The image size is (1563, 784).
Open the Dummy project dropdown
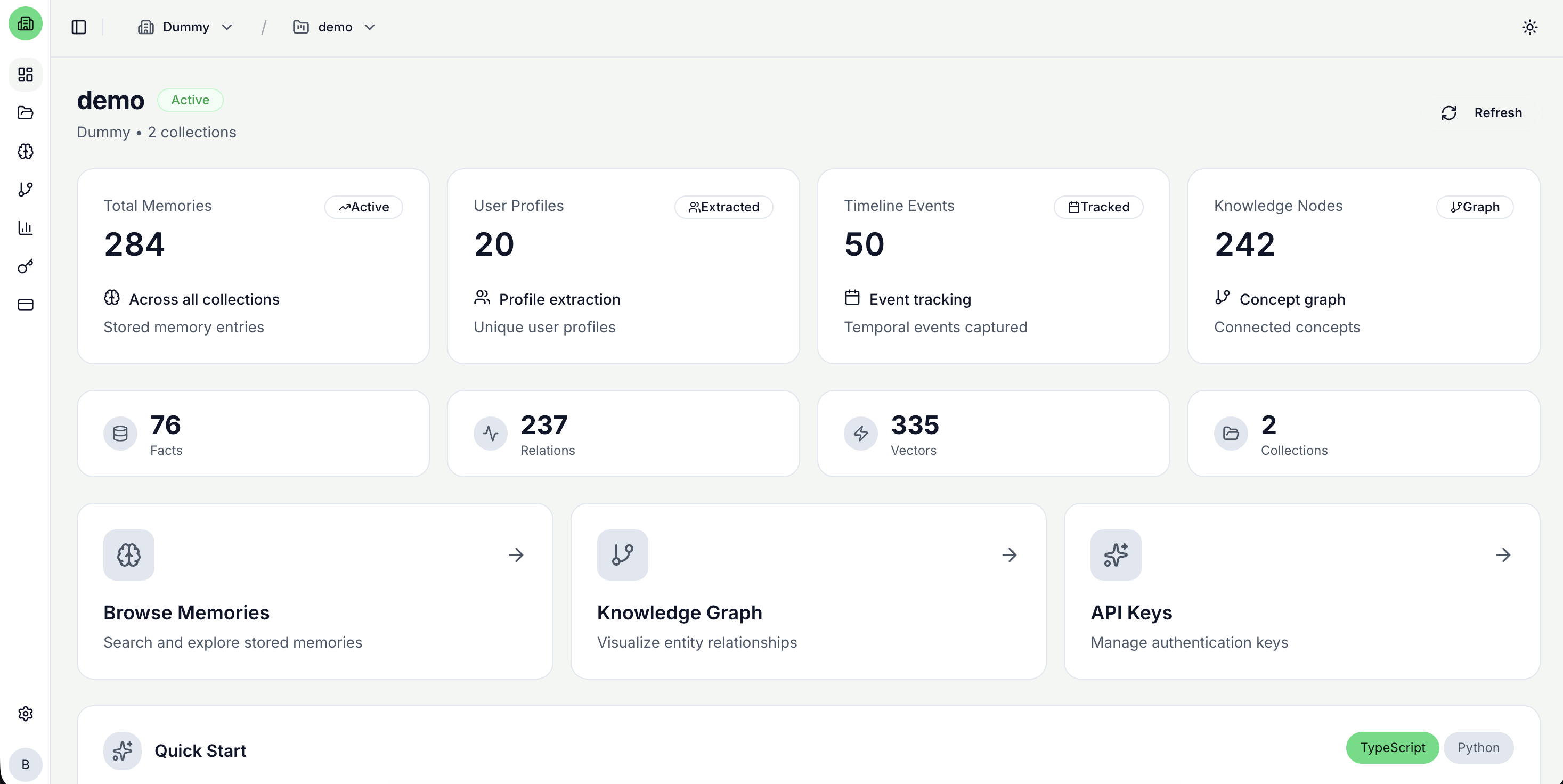(185, 27)
